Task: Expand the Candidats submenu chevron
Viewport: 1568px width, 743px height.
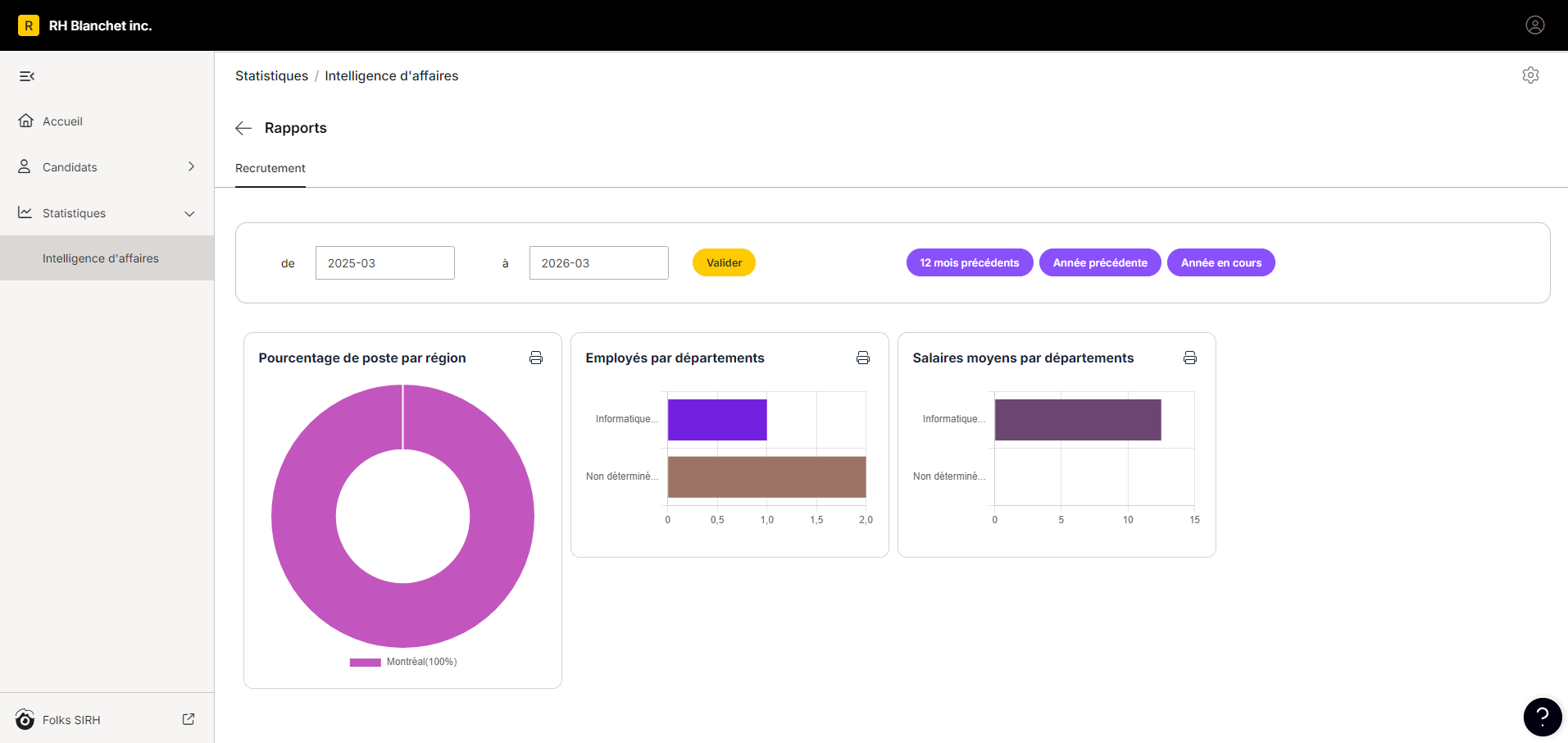Action: point(191,166)
